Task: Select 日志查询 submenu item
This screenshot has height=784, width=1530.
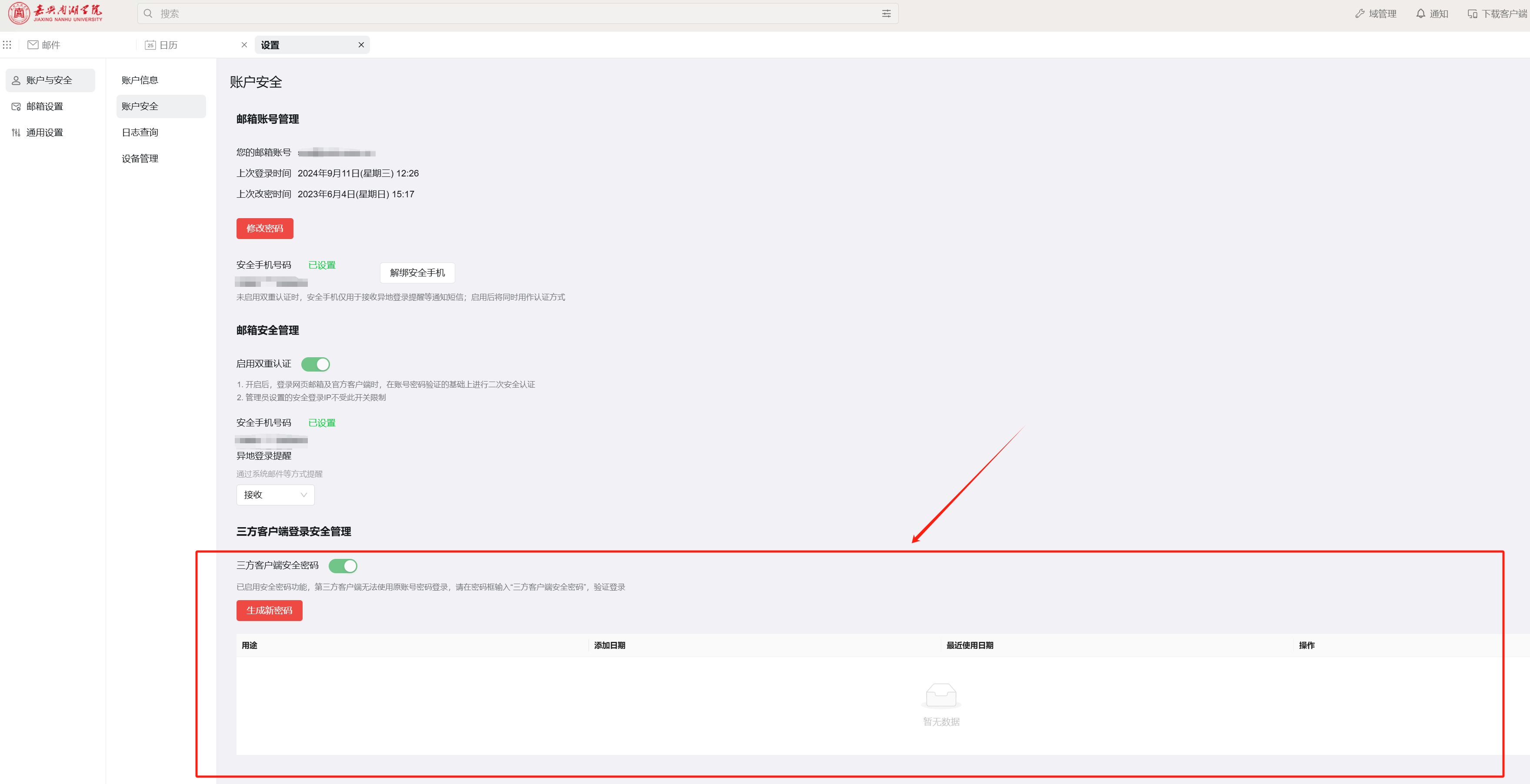Action: 140,133
